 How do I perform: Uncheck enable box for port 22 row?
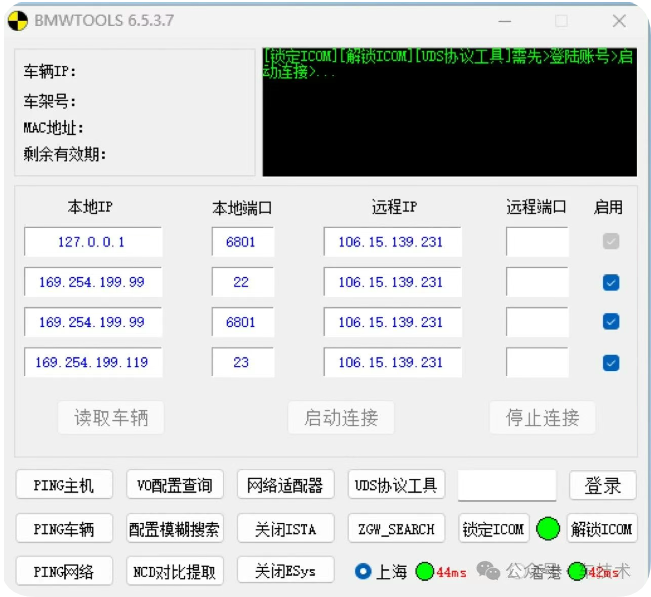coord(611,283)
